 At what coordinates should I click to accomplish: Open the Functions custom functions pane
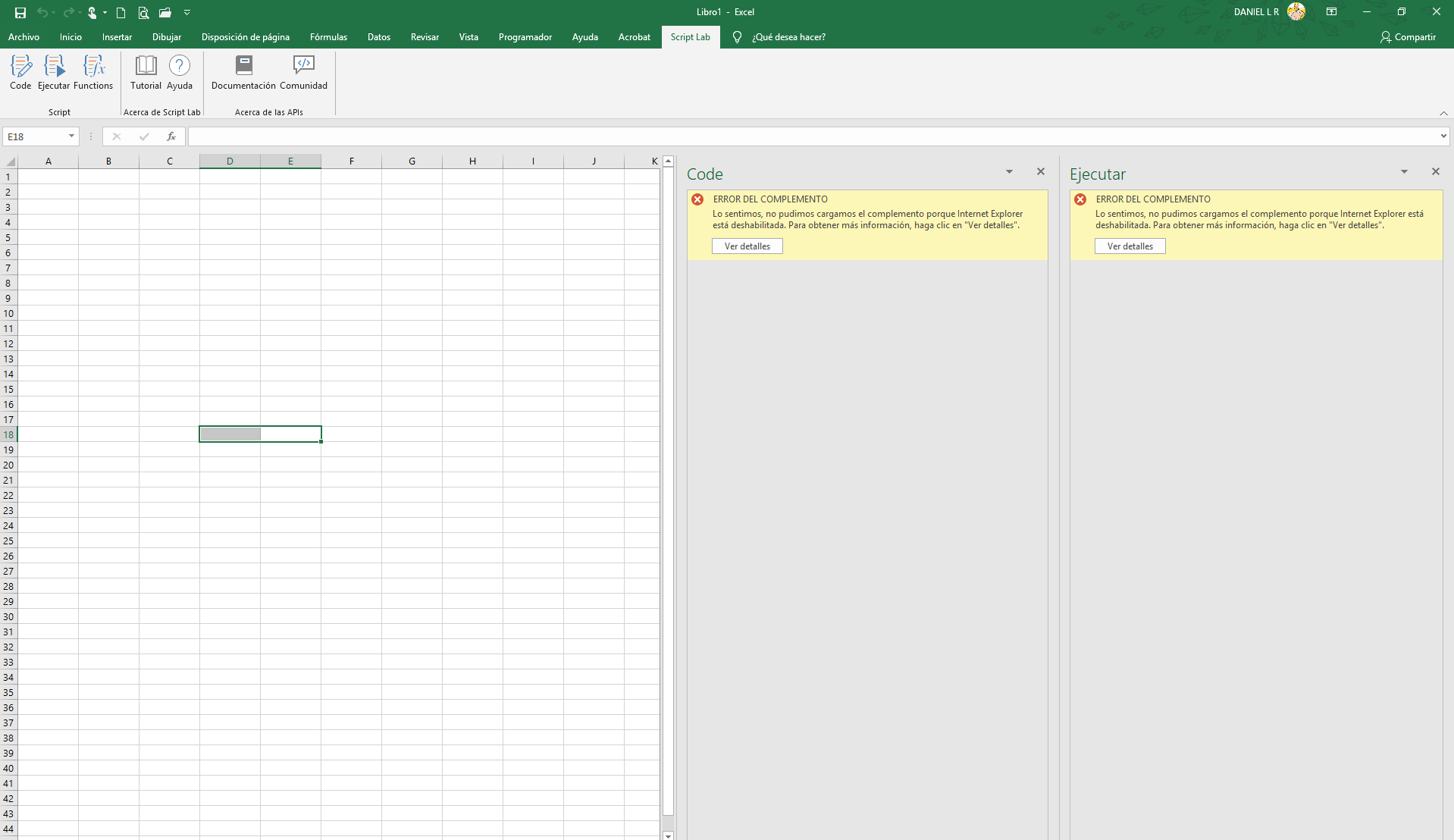pyautogui.click(x=93, y=73)
